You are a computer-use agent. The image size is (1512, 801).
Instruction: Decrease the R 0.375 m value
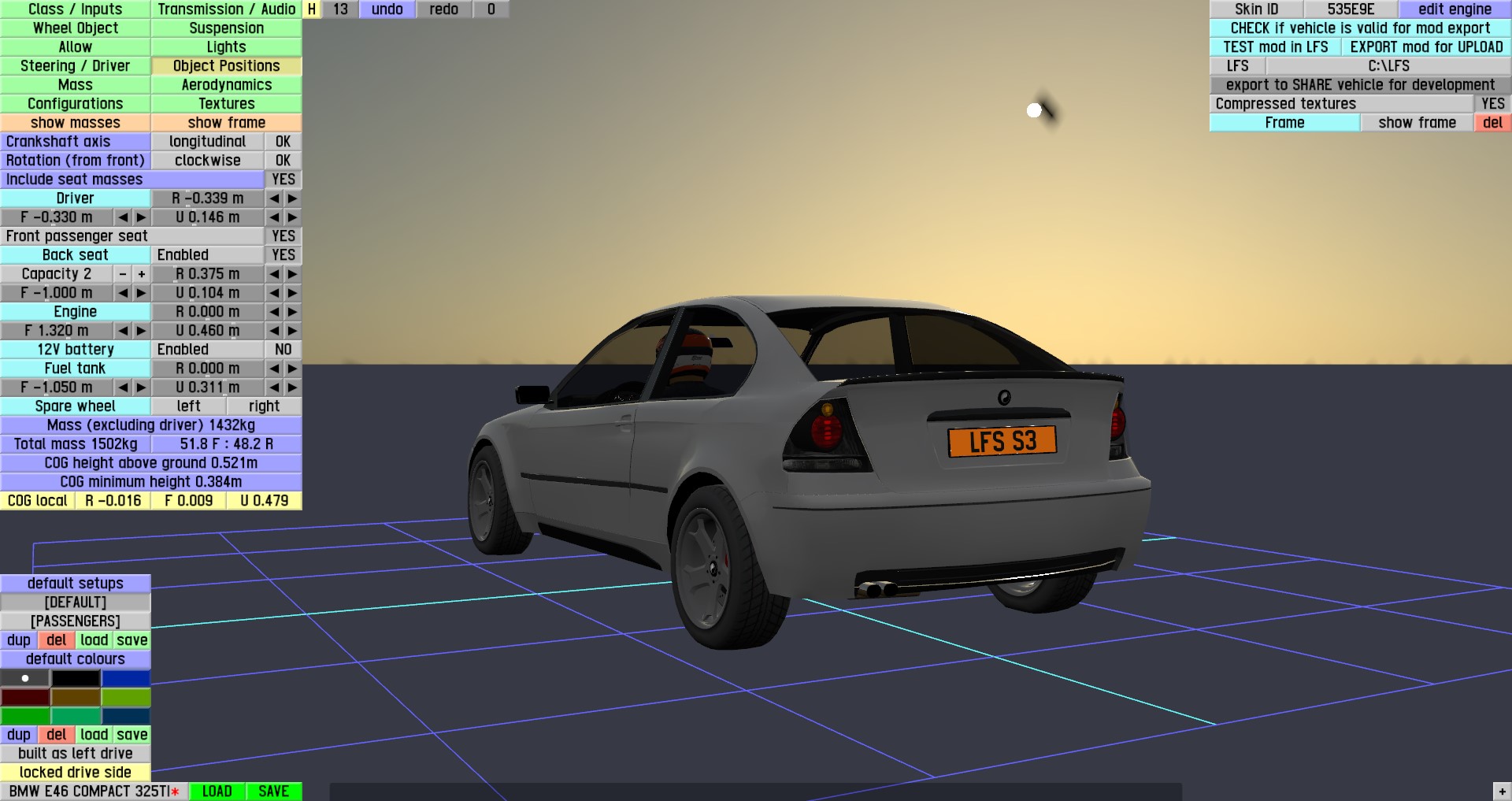click(274, 274)
